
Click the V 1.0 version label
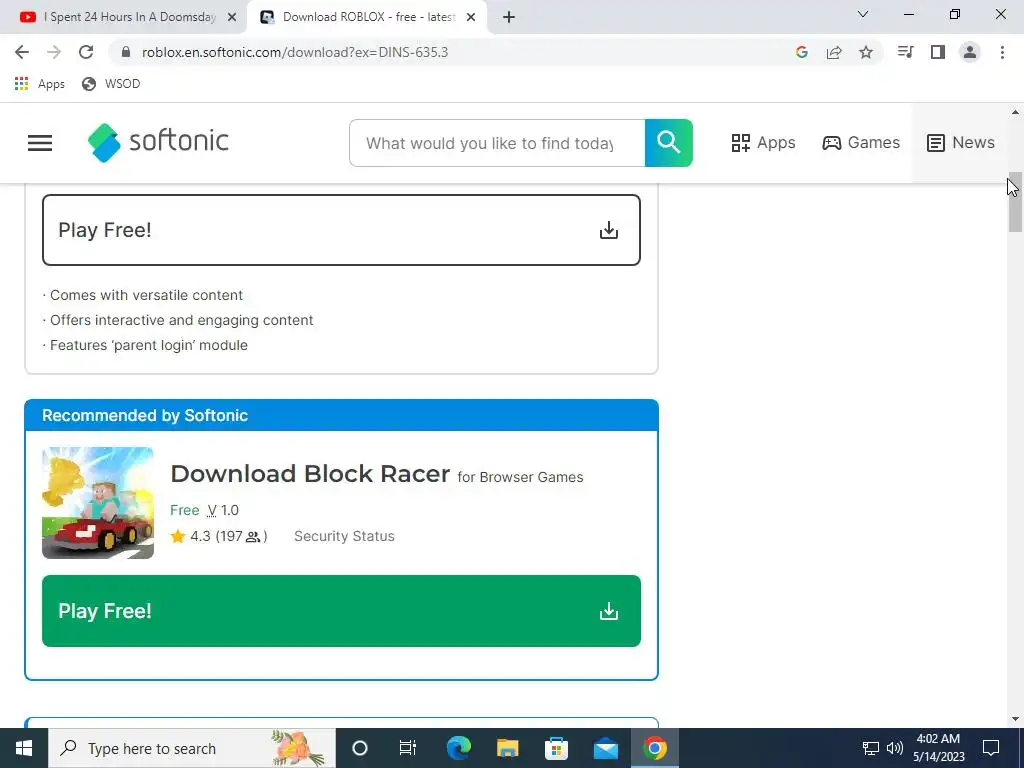click(223, 510)
